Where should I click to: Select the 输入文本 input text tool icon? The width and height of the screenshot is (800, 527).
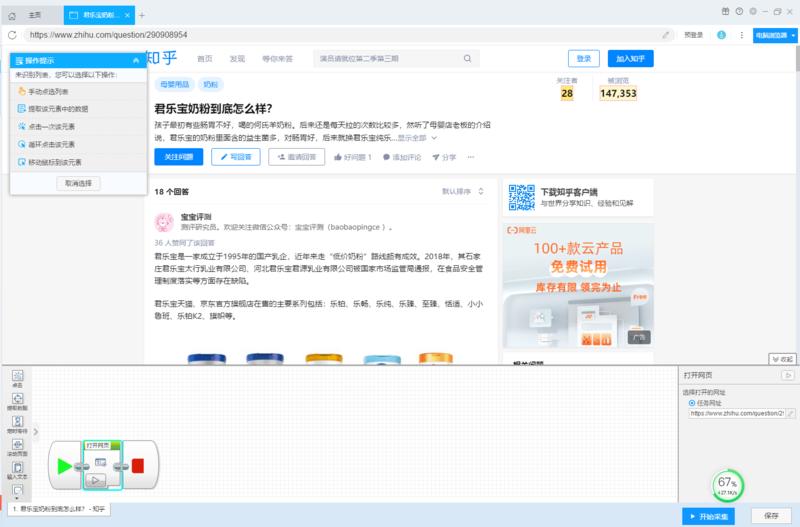17,470
